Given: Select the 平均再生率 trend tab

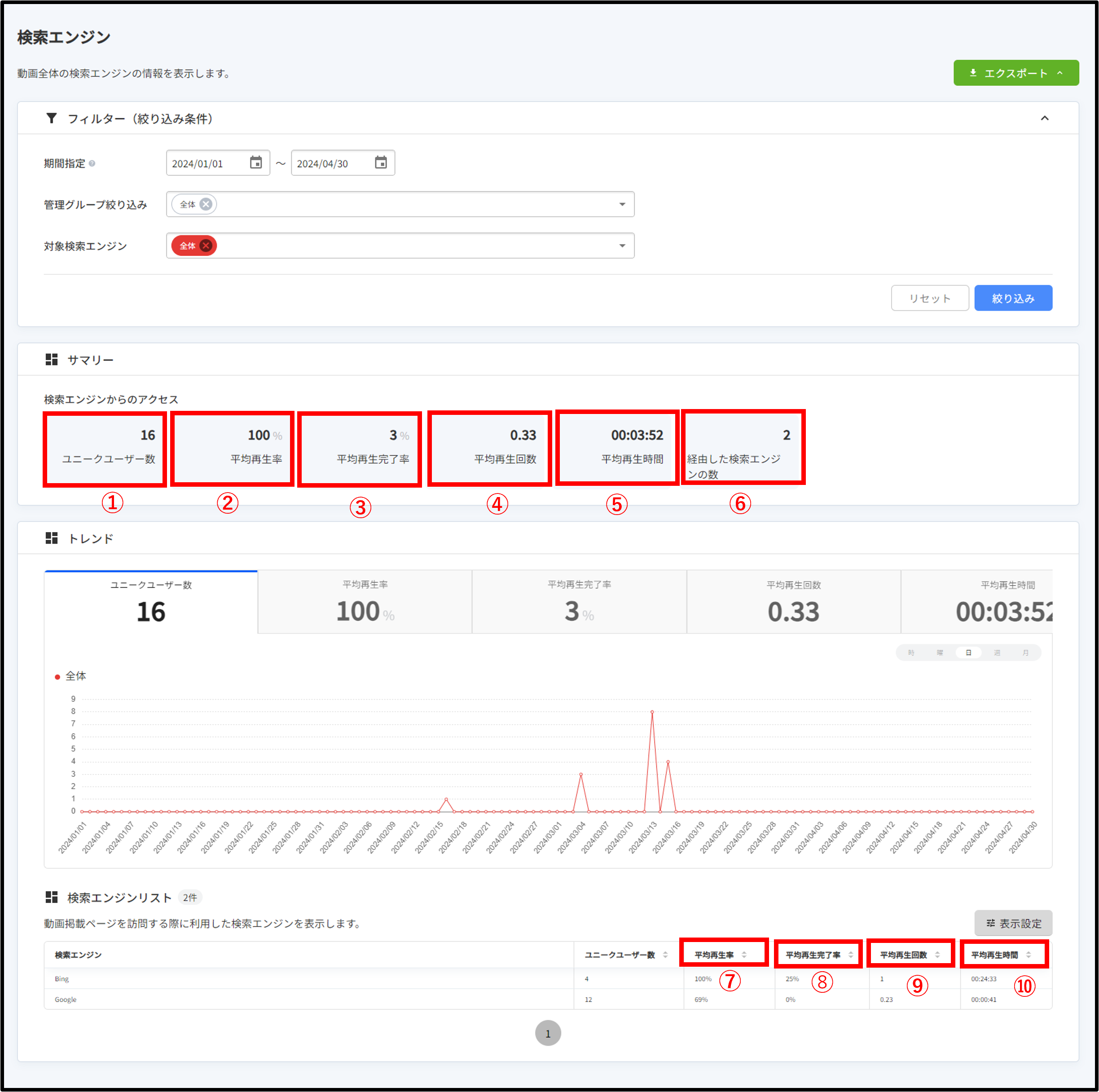Looking at the screenshot, I should (x=365, y=602).
